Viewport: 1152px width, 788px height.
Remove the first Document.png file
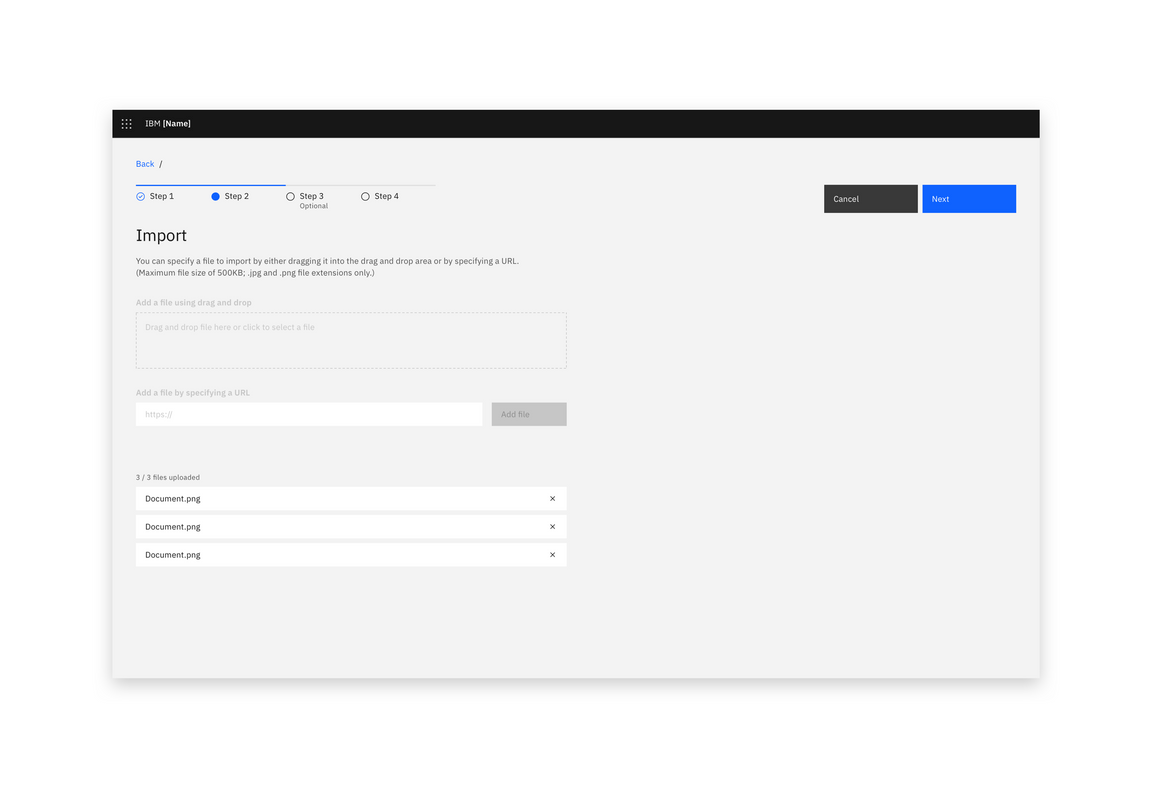coord(552,498)
